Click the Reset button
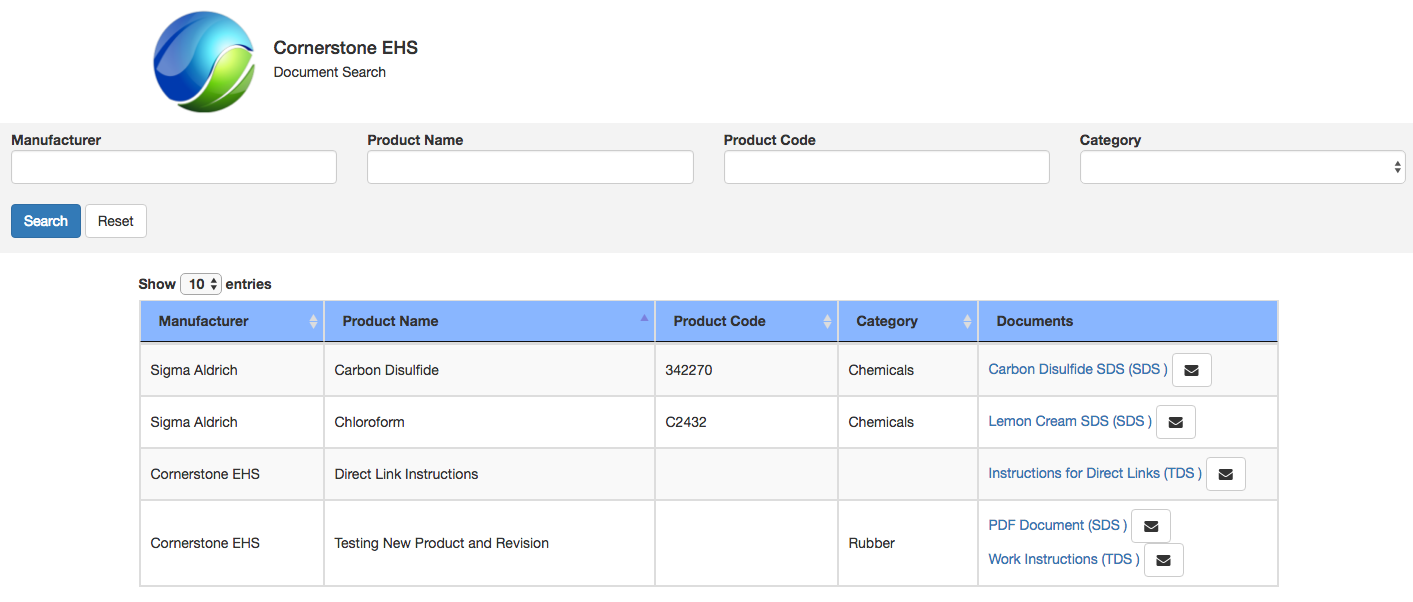 (x=116, y=221)
